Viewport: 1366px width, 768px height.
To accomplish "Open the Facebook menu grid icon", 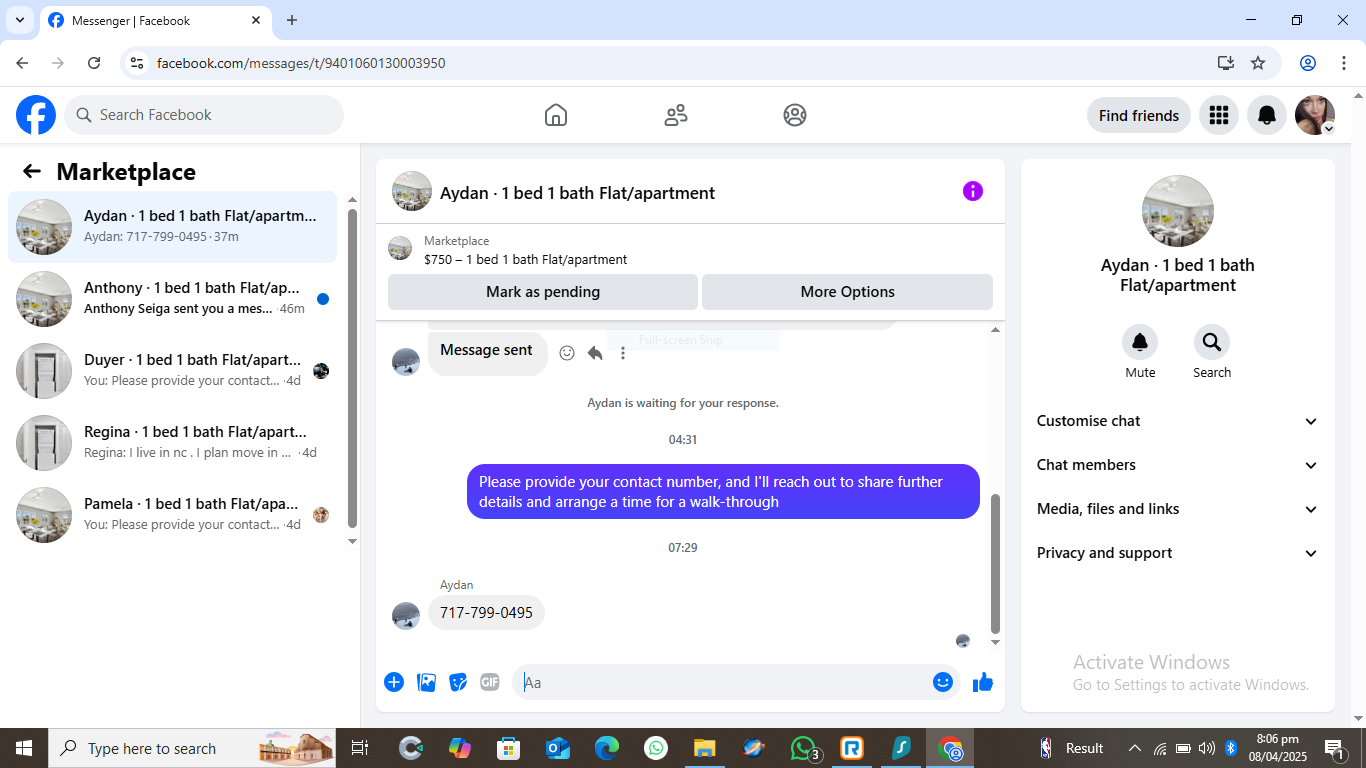I will [1218, 115].
